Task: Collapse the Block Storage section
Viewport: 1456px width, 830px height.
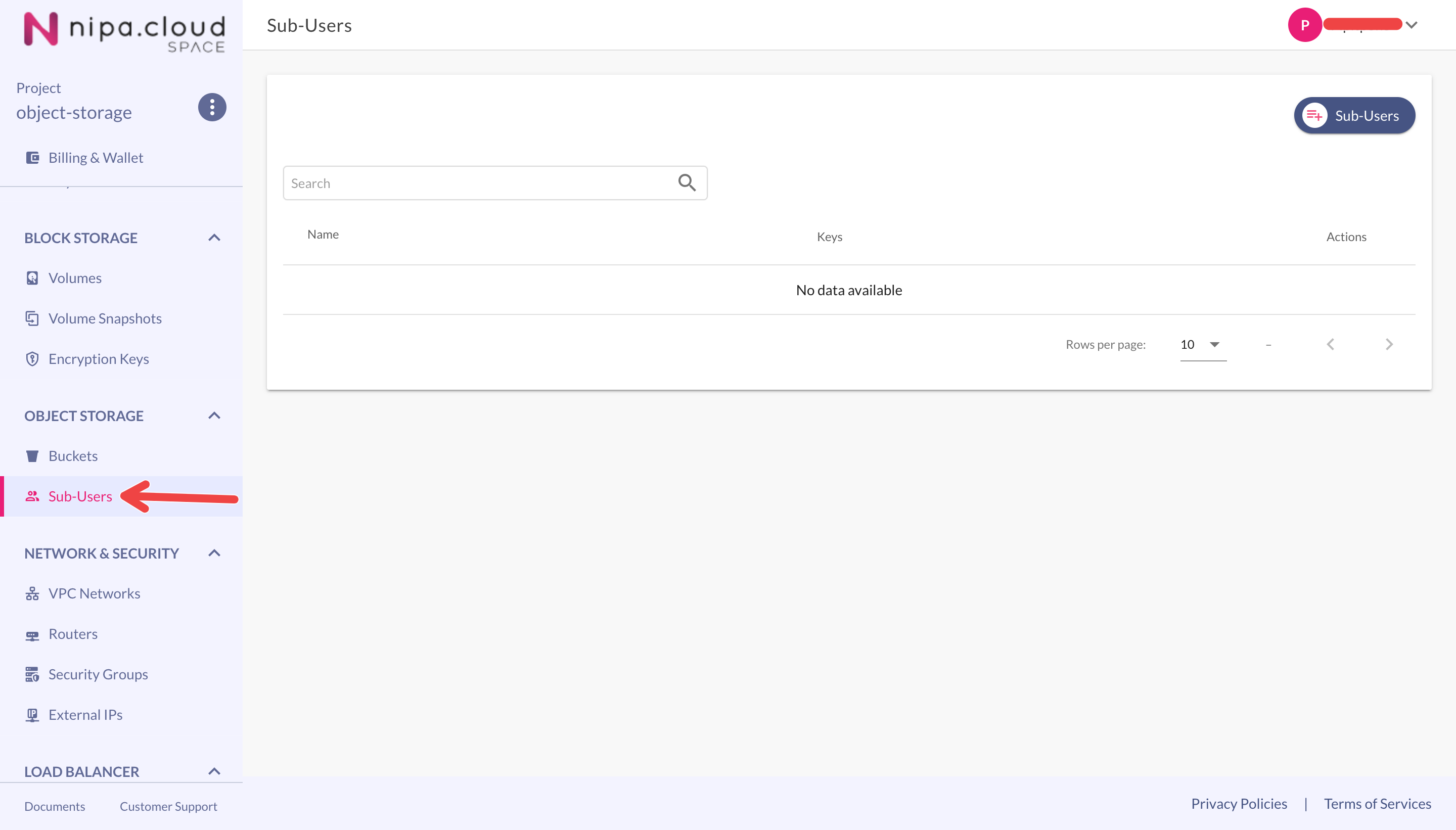Action: (214, 238)
